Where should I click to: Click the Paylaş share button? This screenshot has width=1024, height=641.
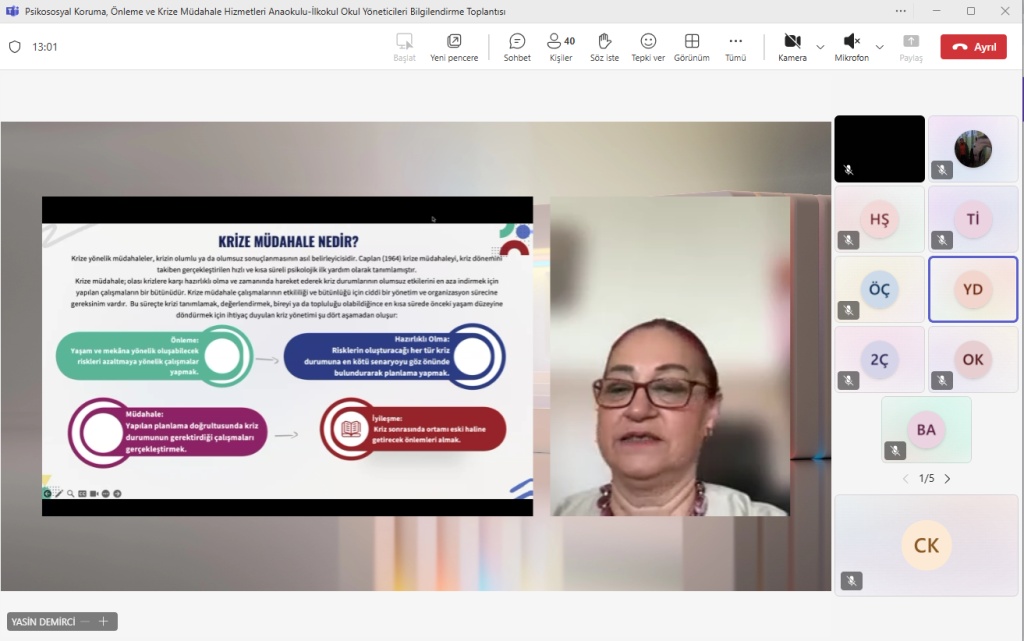click(x=911, y=47)
